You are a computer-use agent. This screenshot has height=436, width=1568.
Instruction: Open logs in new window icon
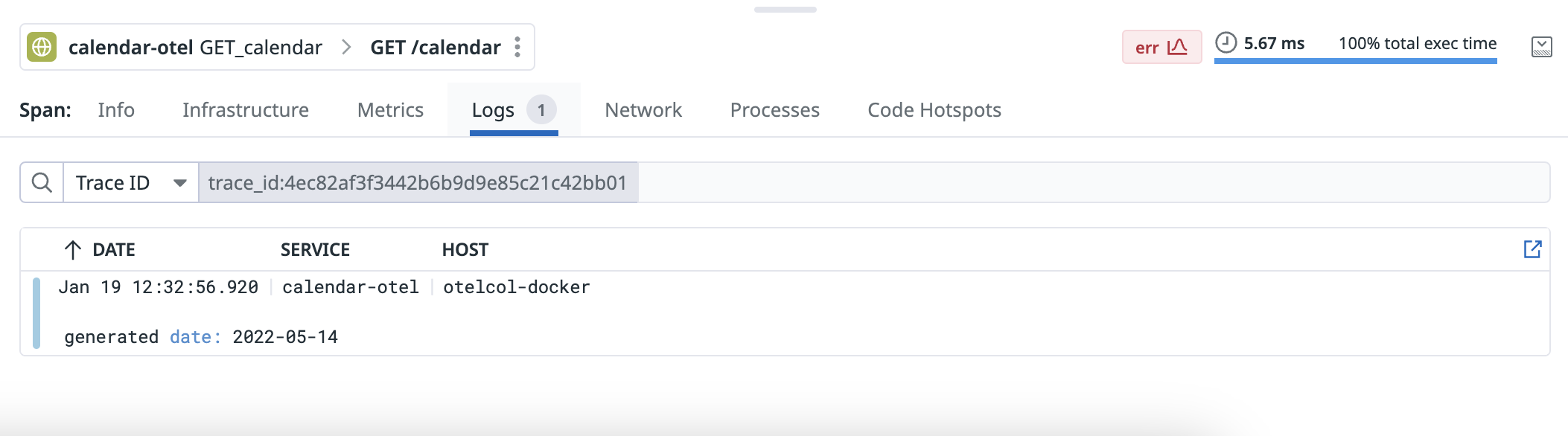coord(1532,249)
